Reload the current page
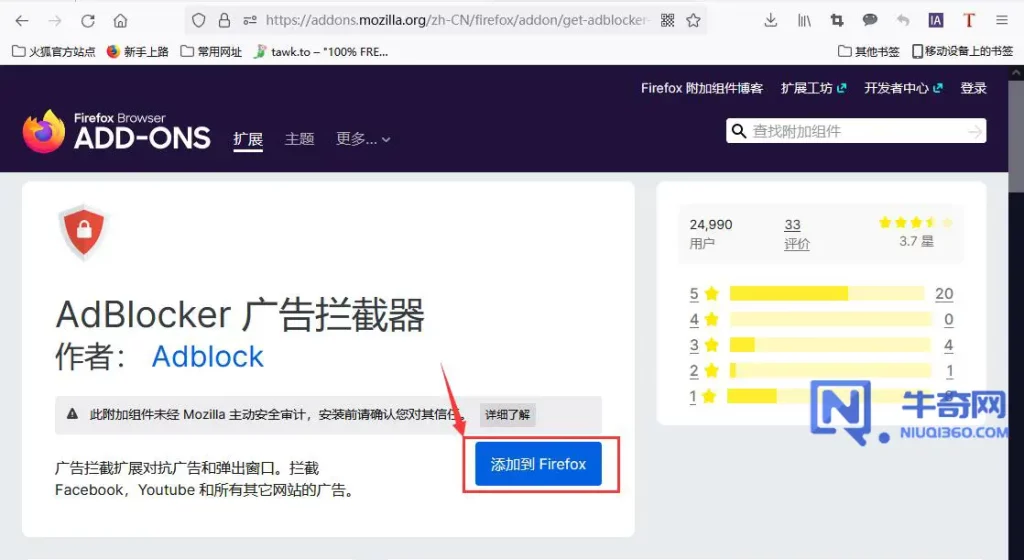Viewport: 1024px width, 560px height. [x=88, y=21]
